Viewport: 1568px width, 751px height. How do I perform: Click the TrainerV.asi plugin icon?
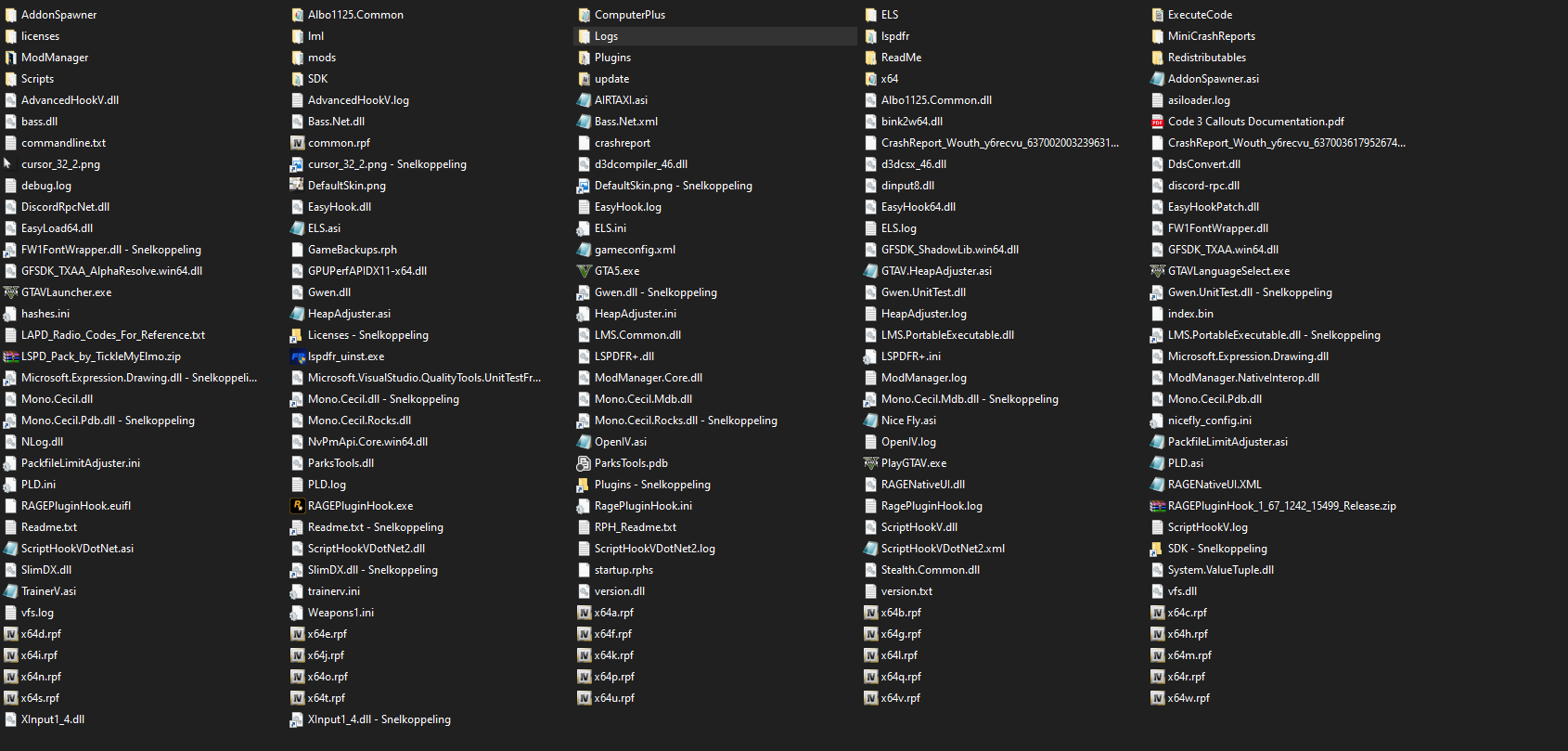(10, 591)
